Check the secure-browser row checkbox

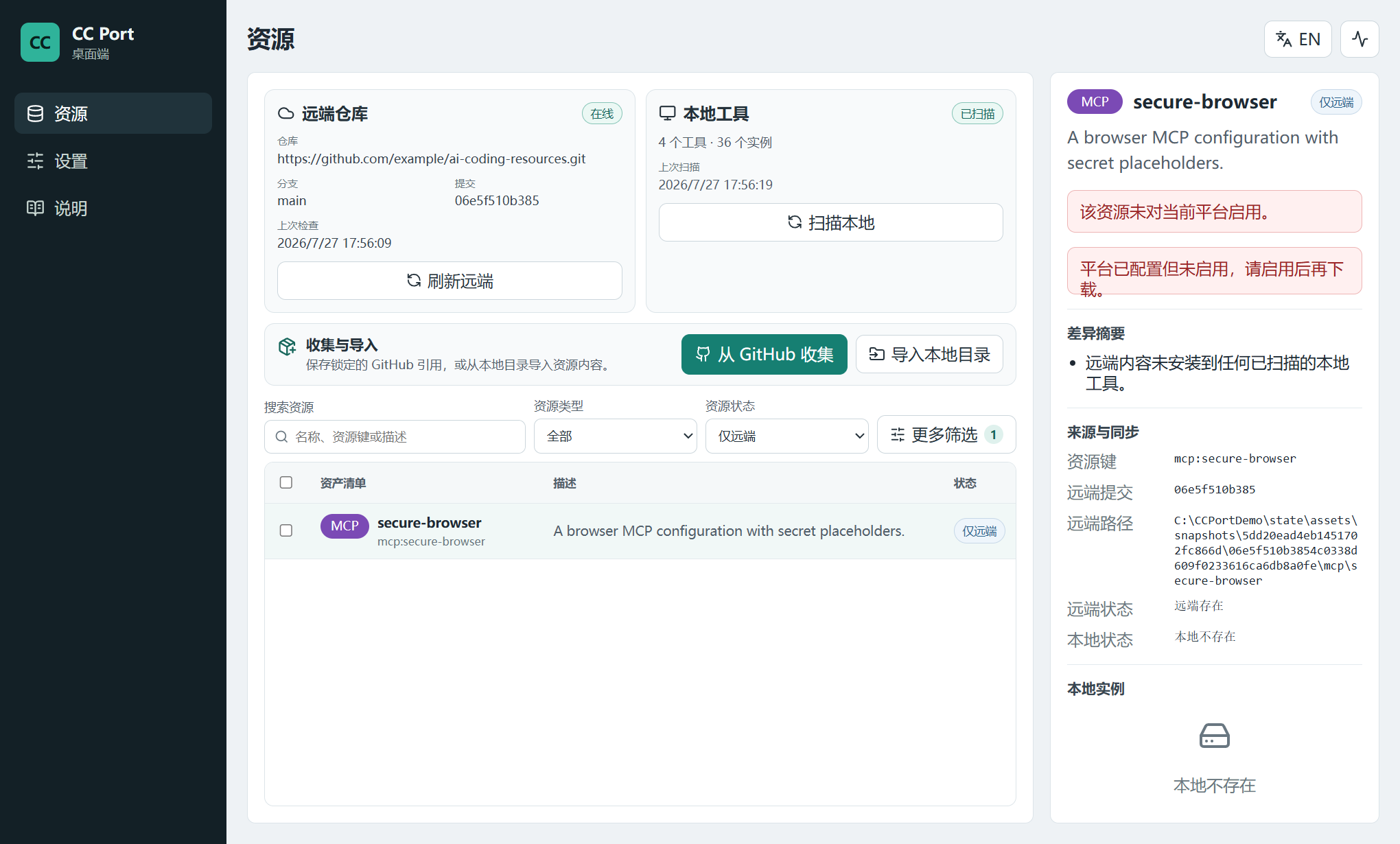click(x=286, y=530)
